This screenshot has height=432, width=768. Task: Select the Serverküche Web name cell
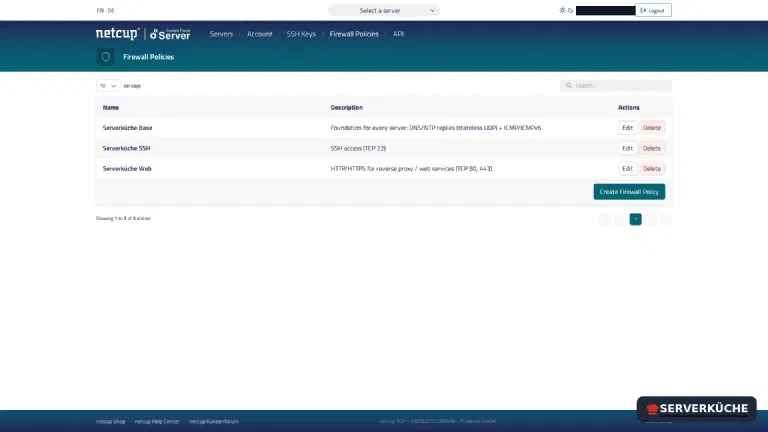pos(127,168)
